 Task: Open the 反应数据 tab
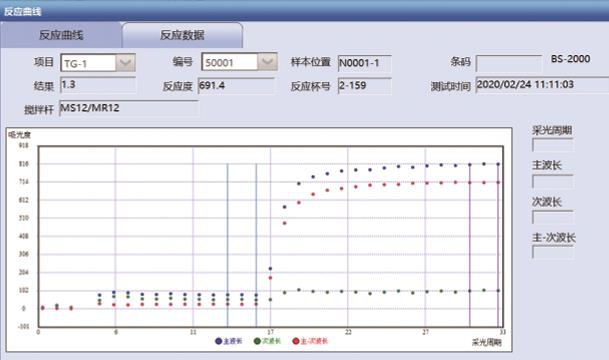tap(182, 35)
